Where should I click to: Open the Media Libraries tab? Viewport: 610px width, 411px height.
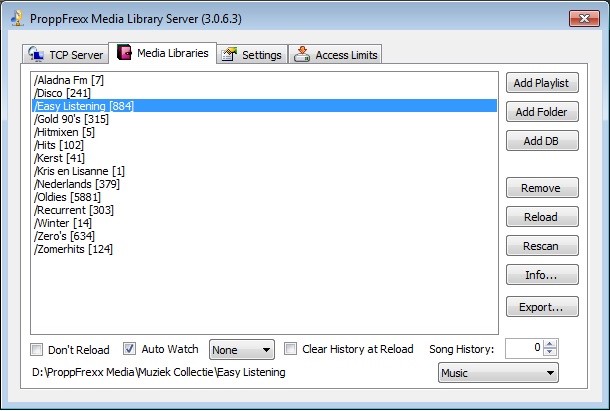pyautogui.click(x=163, y=53)
